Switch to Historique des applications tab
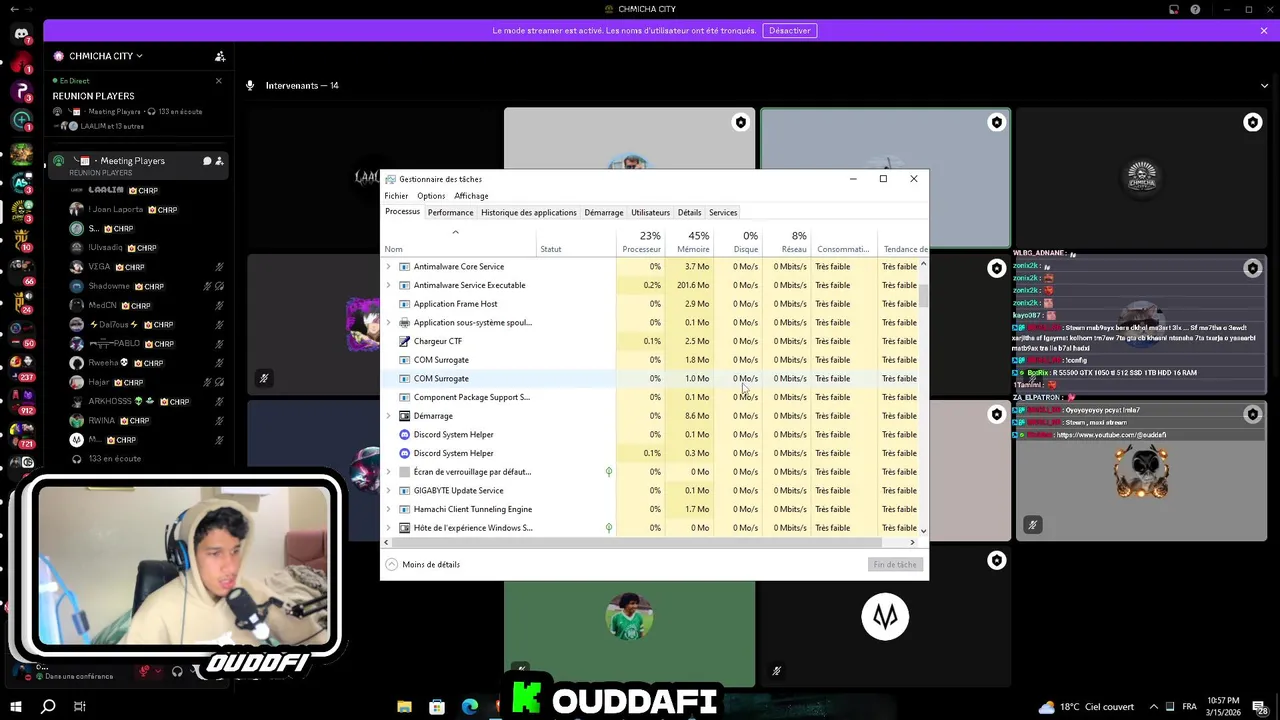This screenshot has width=1280, height=720. click(x=529, y=213)
